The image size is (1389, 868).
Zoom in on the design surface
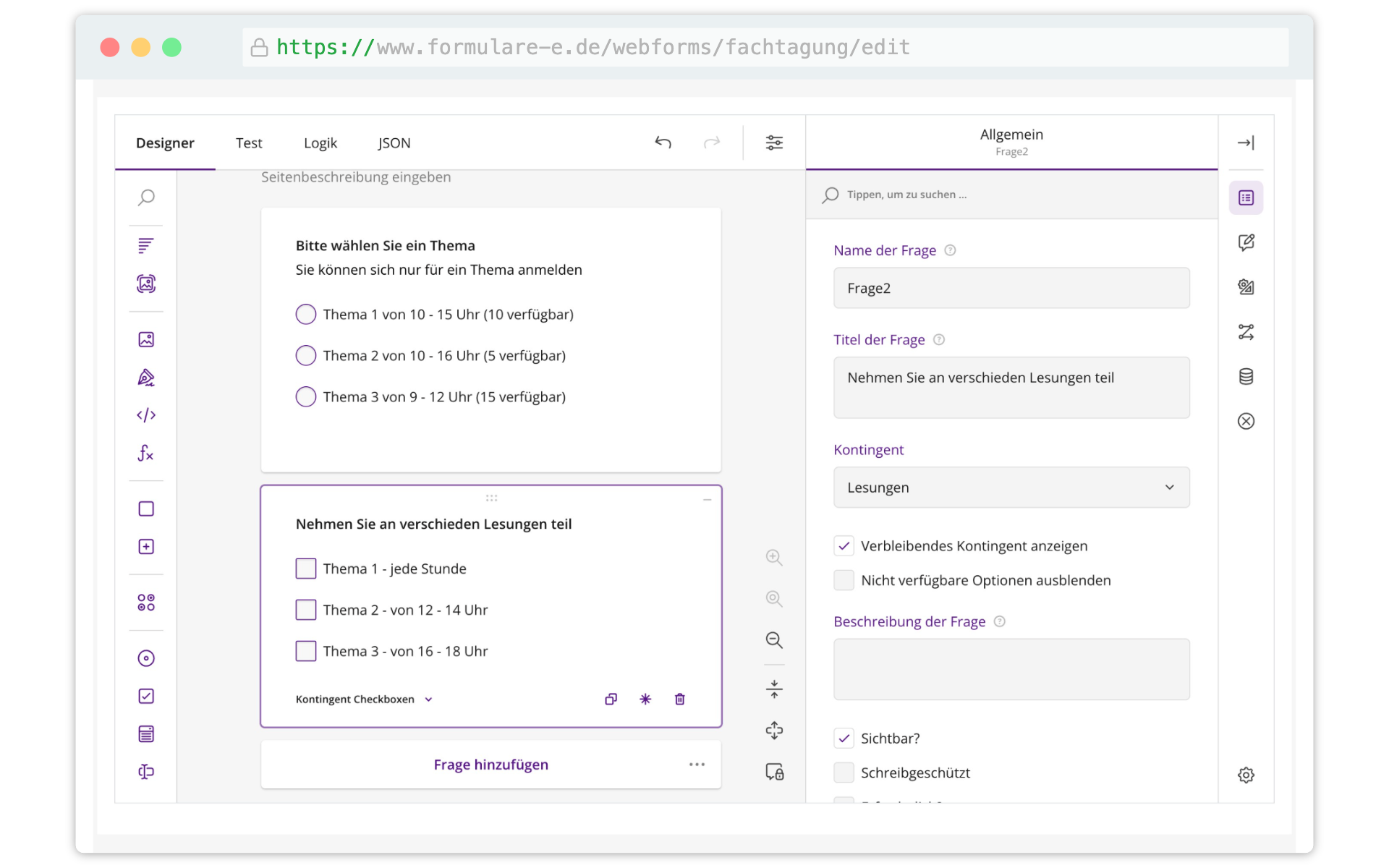point(774,557)
